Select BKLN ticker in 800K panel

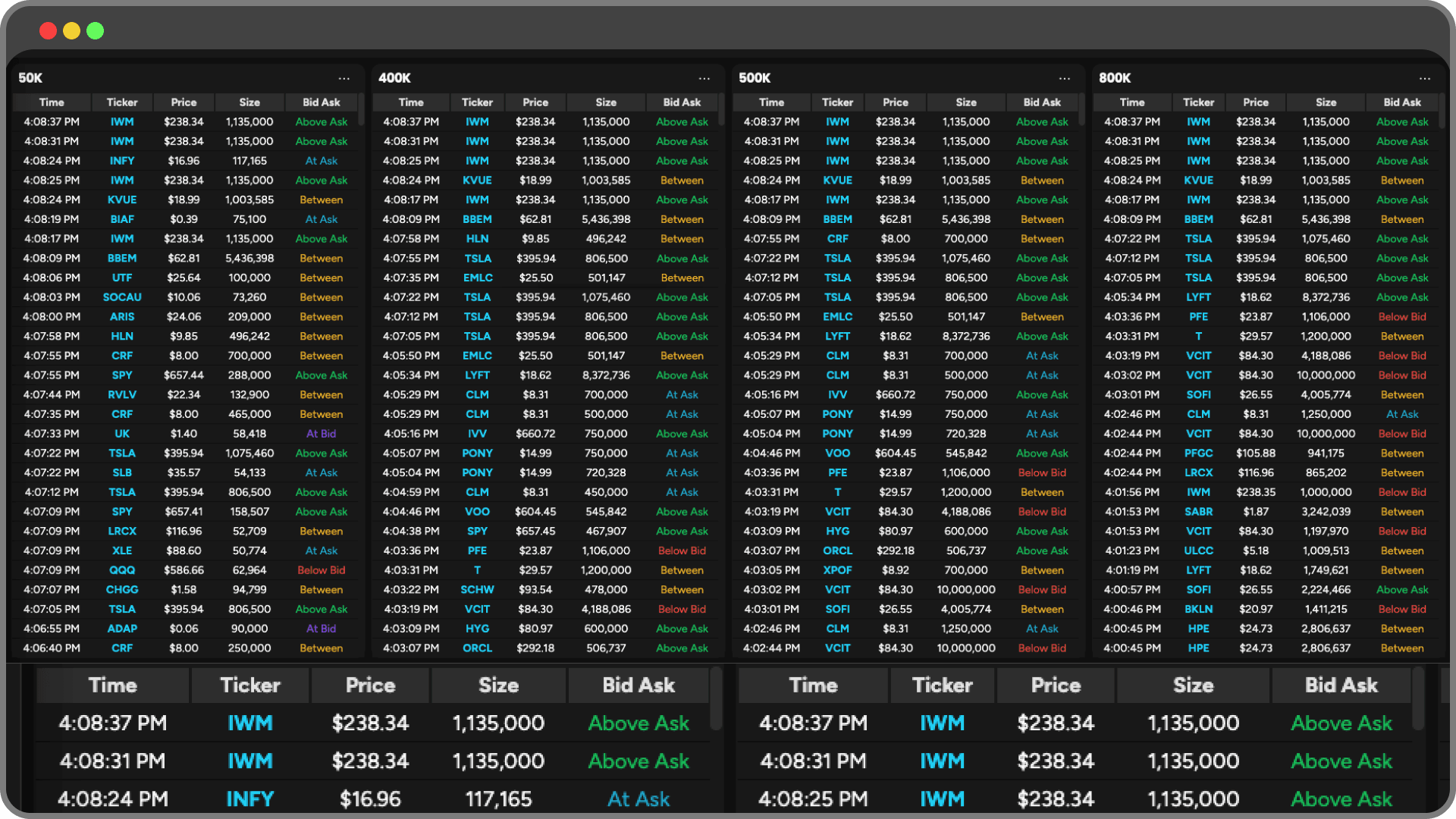(x=1198, y=610)
